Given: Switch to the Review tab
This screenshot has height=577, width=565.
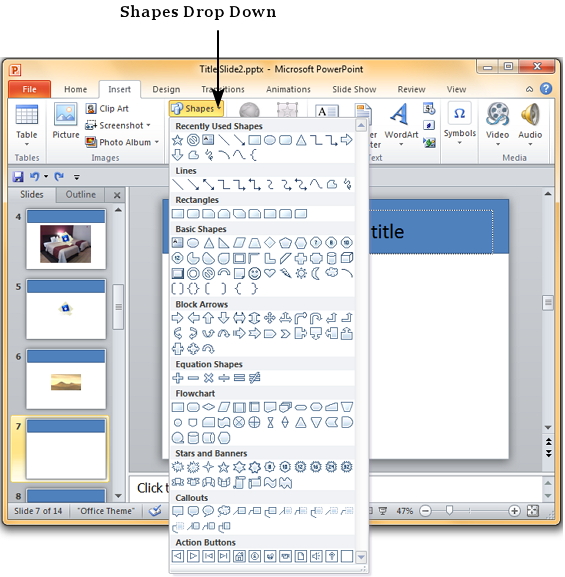Looking at the screenshot, I should coord(411,89).
